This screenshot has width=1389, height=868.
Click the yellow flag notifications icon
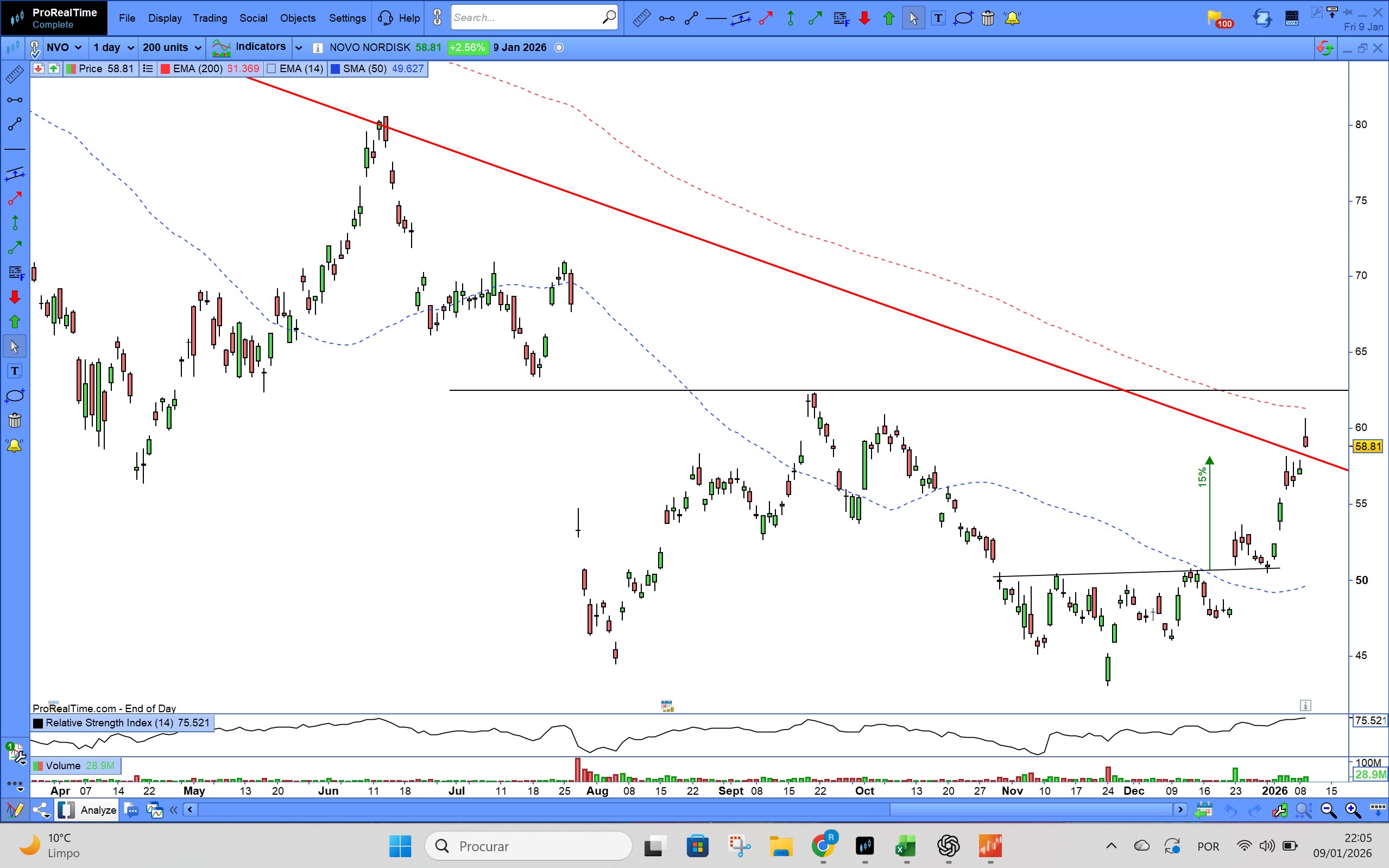(1215, 18)
